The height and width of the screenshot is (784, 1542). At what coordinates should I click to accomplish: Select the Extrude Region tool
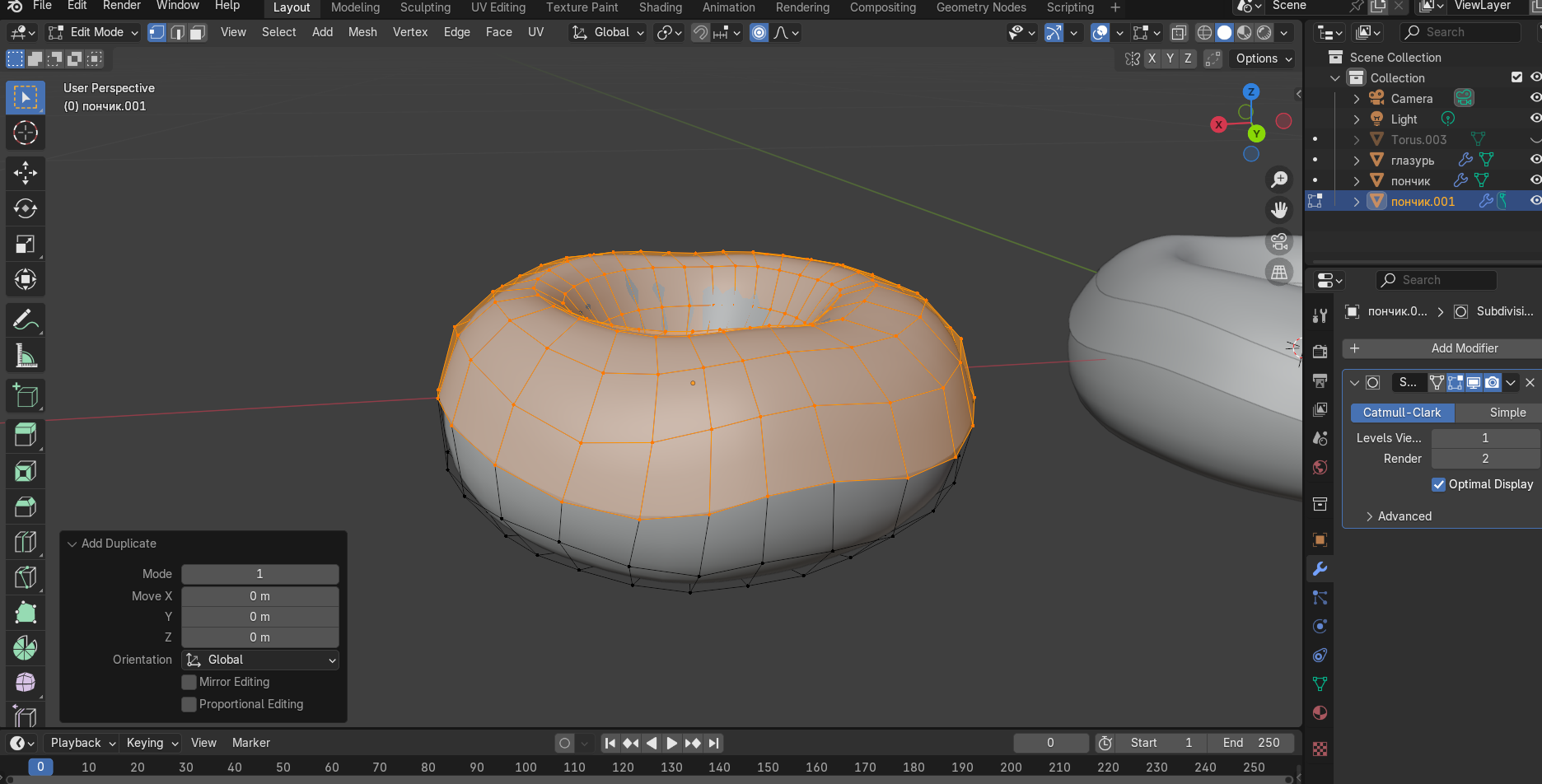[x=26, y=436]
